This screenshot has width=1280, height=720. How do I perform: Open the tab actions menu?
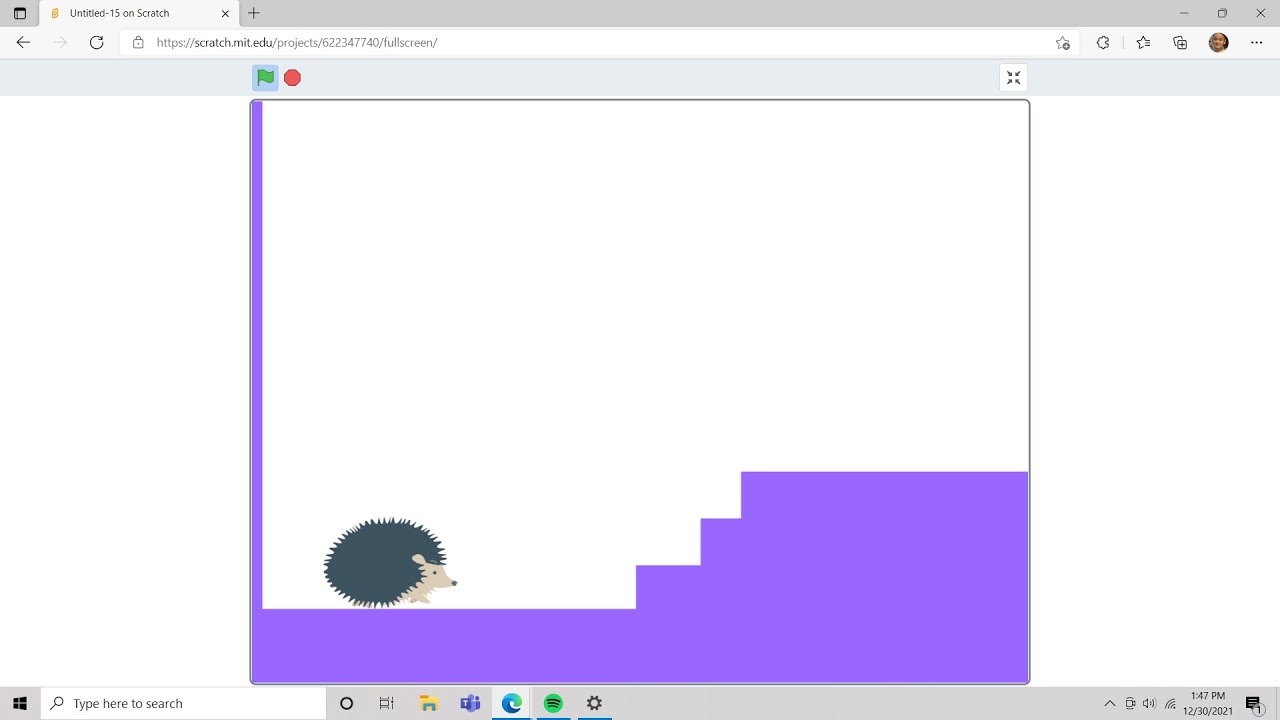[19, 13]
